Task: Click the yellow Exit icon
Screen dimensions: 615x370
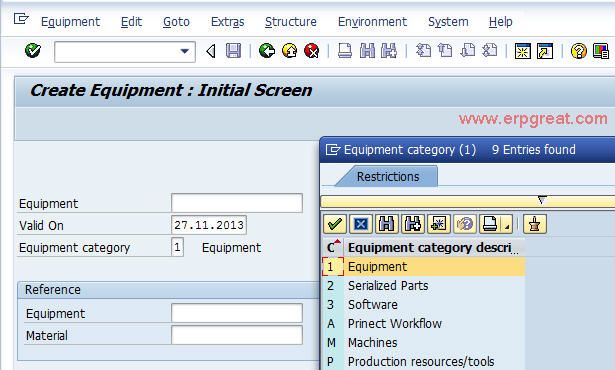Action: tap(289, 51)
